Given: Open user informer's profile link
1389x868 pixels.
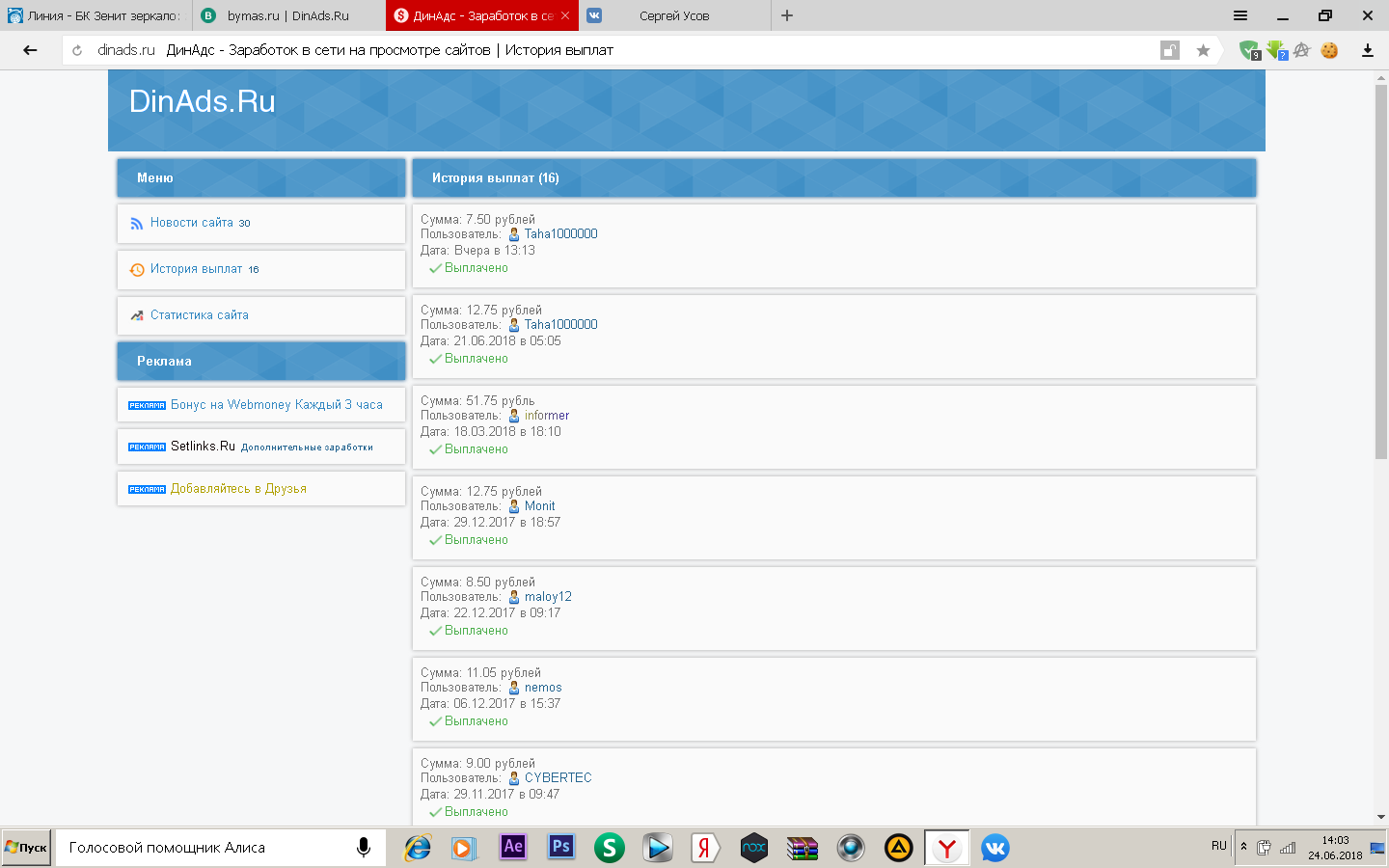Looking at the screenshot, I should (x=546, y=416).
